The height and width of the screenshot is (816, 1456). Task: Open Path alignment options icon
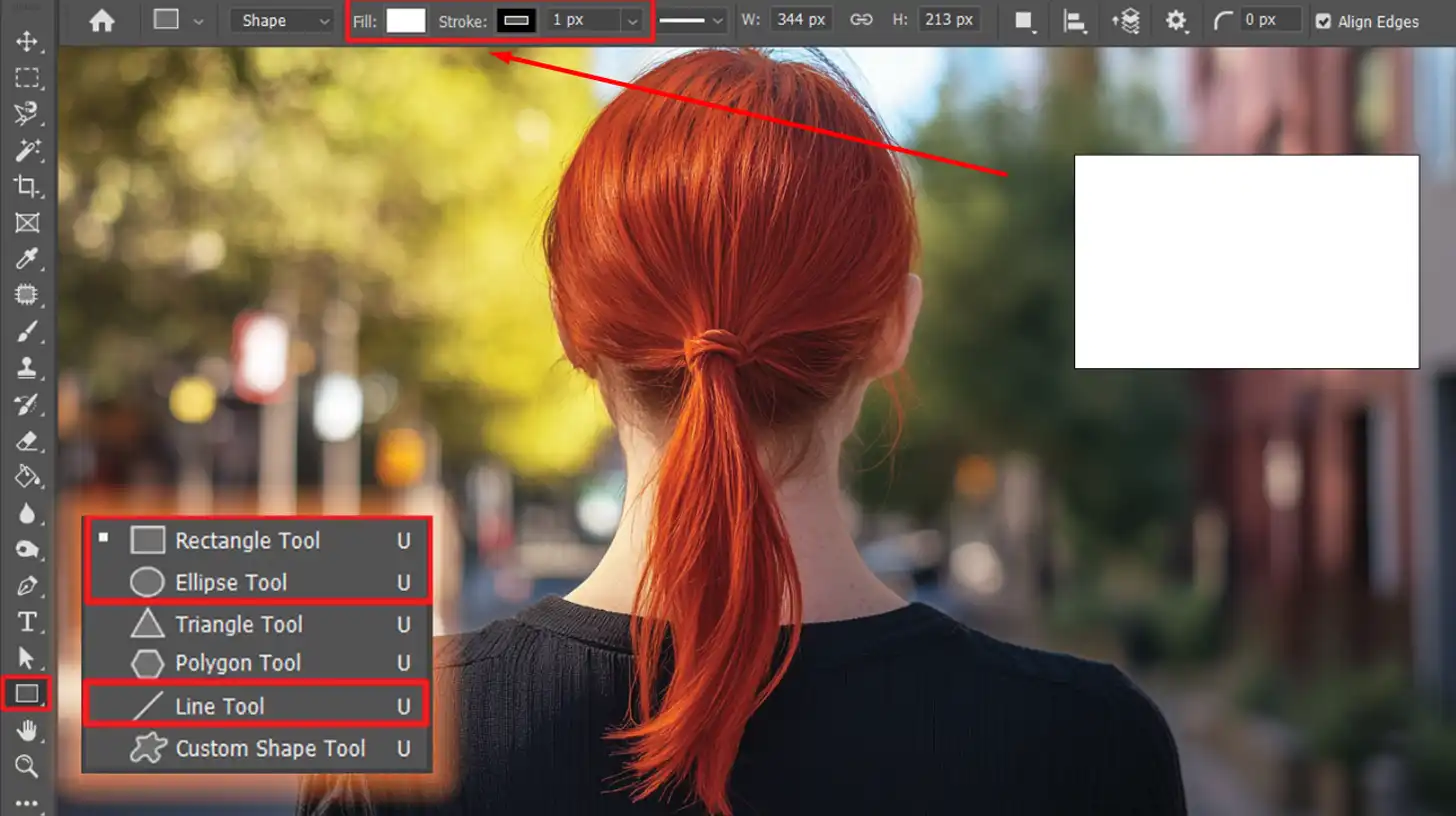coord(1075,20)
